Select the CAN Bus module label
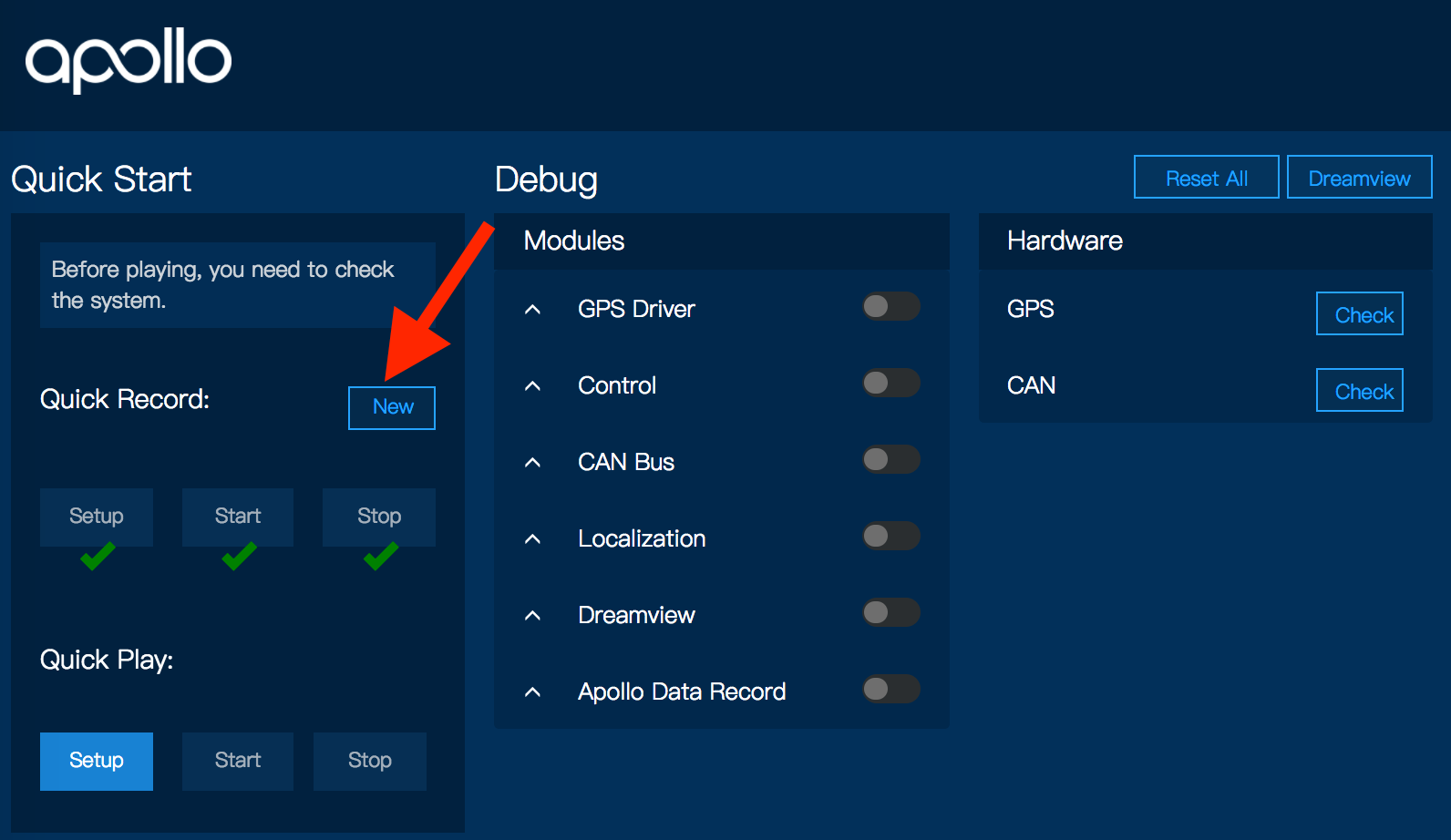This screenshot has width=1451, height=840. coord(626,462)
